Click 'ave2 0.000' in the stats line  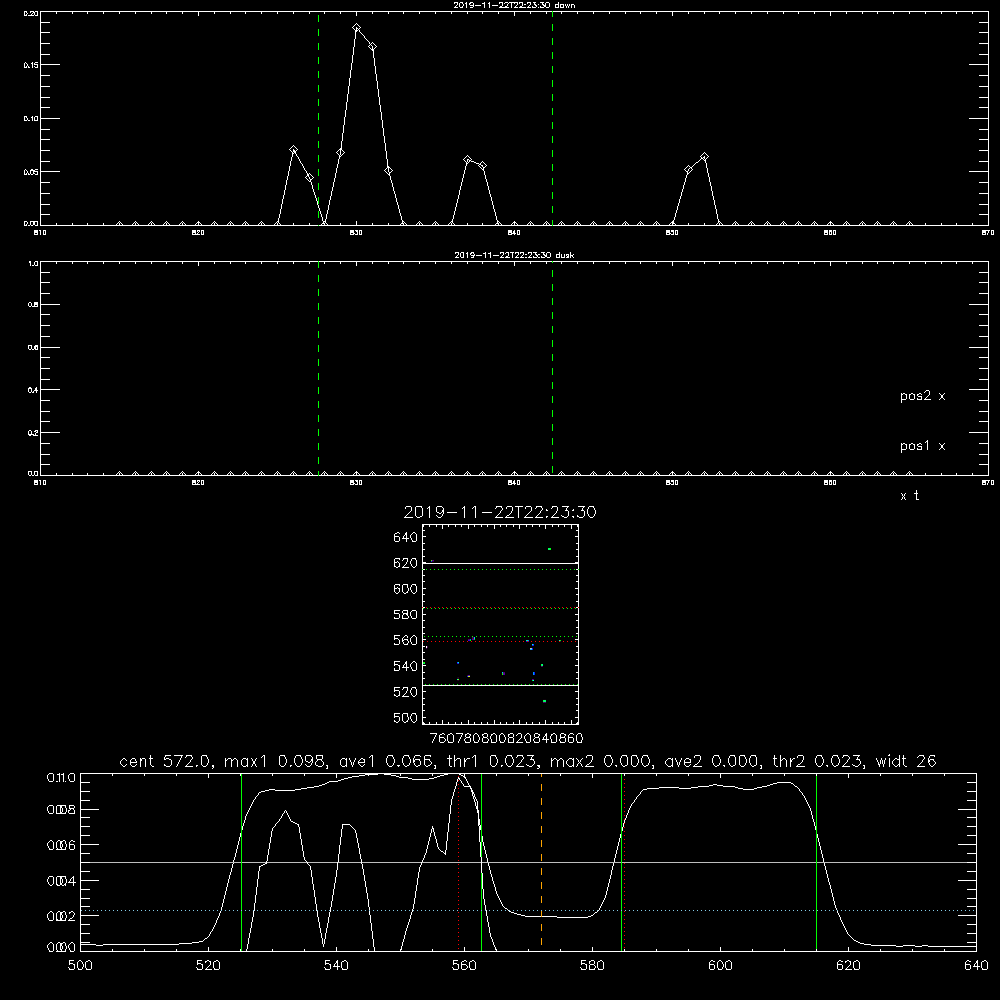pyautogui.click(x=713, y=761)
